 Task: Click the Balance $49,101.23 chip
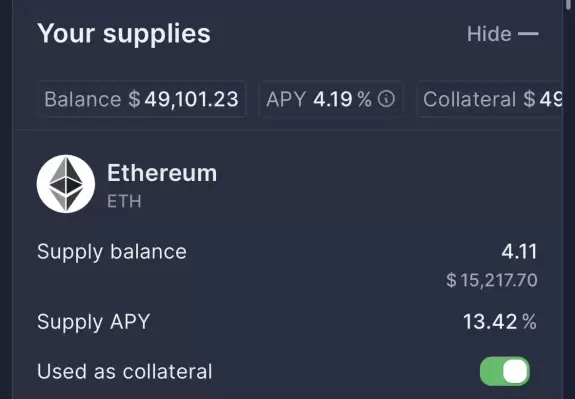pyautogui.click(x=142, y=99)
